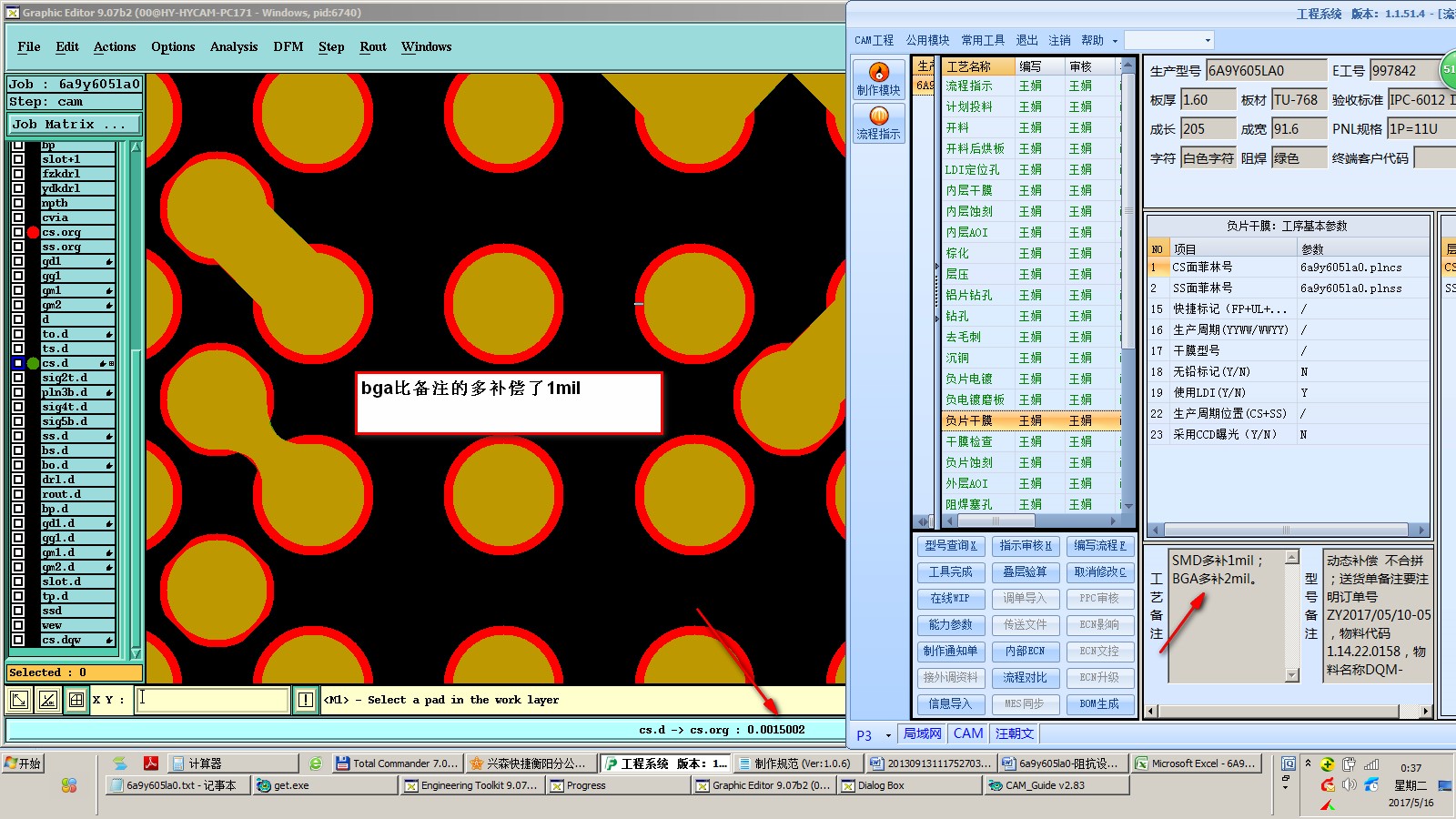The height and width of the screenshot is (819, 1456).
Task: Switch to Microsoft Excel taskbar window
Action: [1196, 763]
